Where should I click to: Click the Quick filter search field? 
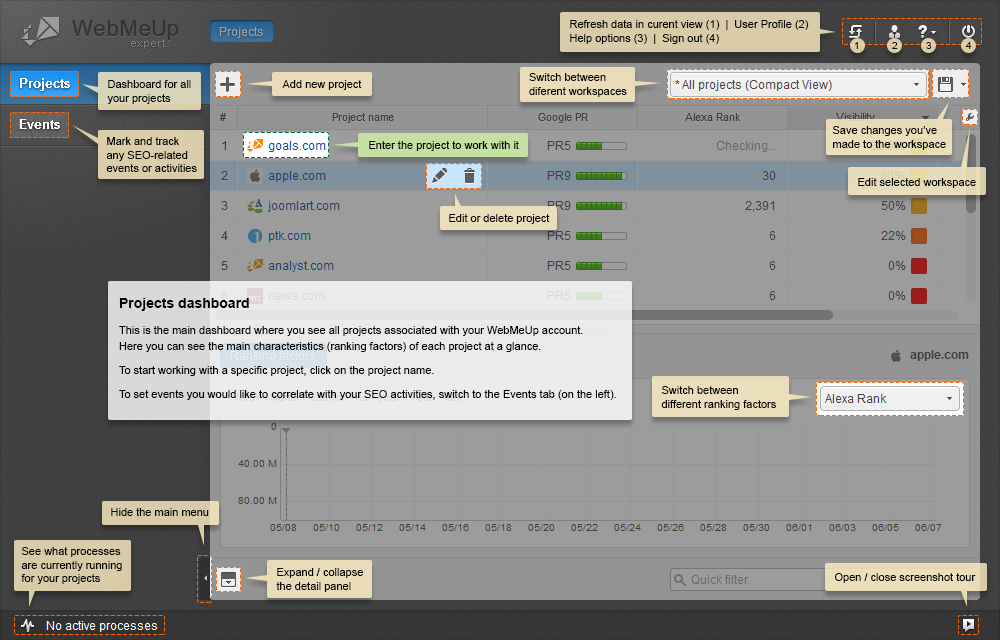click(x=749, y=579)
